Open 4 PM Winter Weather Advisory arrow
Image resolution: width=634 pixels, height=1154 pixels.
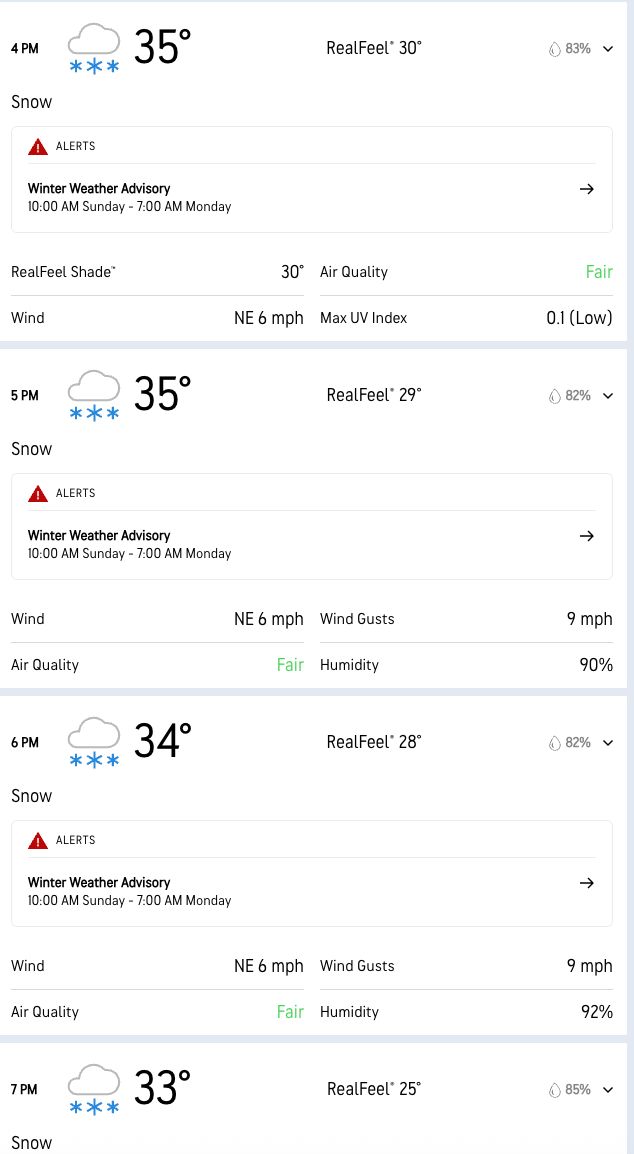click(x=587, y=189)
